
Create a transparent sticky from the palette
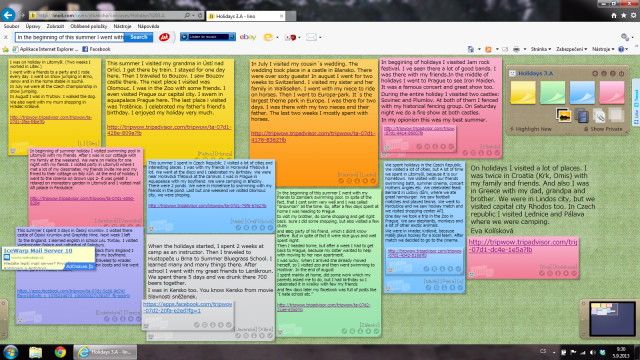(616, 115)
